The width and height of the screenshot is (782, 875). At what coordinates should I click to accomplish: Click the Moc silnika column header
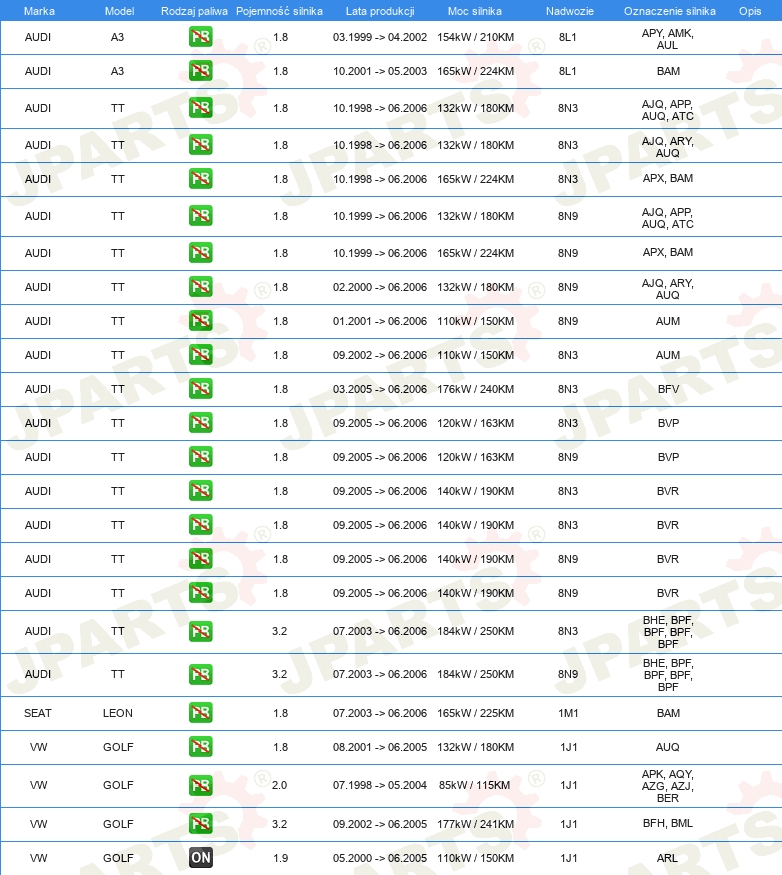(474, 11)
